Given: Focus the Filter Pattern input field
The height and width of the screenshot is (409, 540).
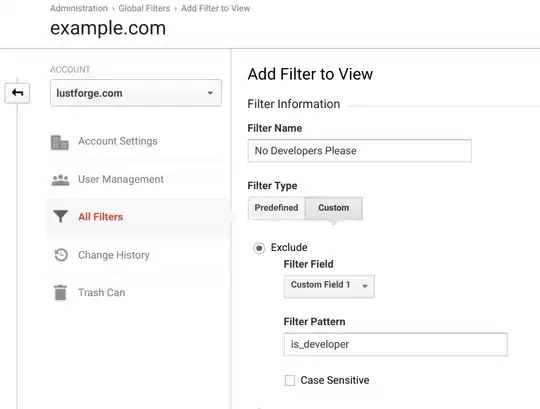Looking at the screenshot, I should click(x=396, y=344).
